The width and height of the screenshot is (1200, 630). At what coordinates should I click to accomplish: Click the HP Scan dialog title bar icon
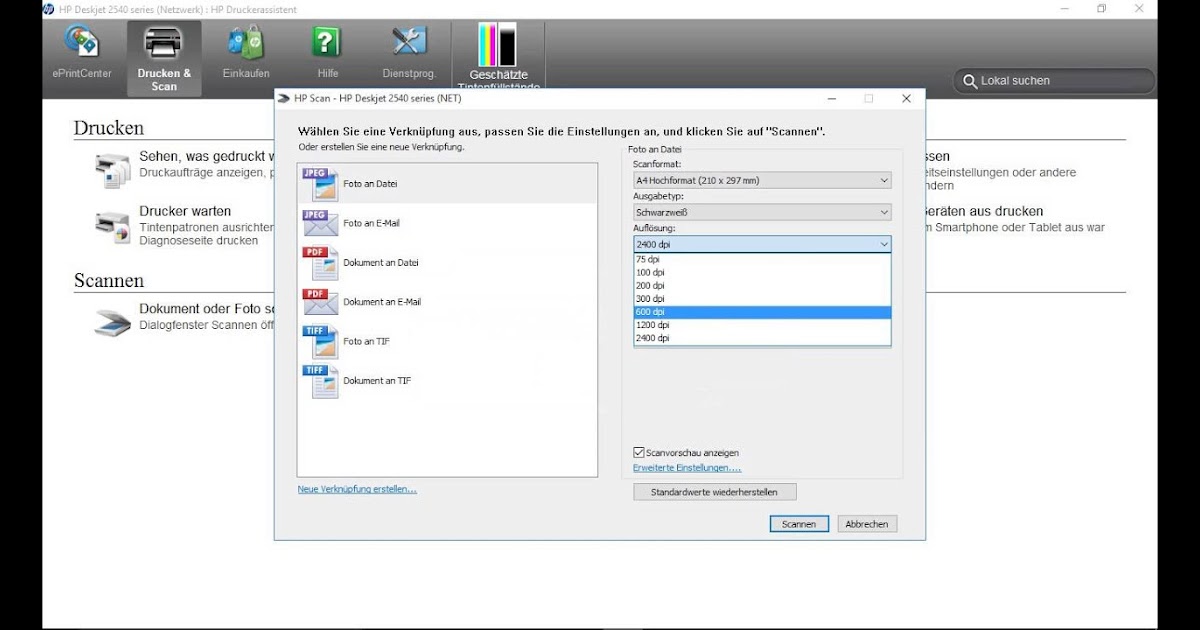(284, 98)
